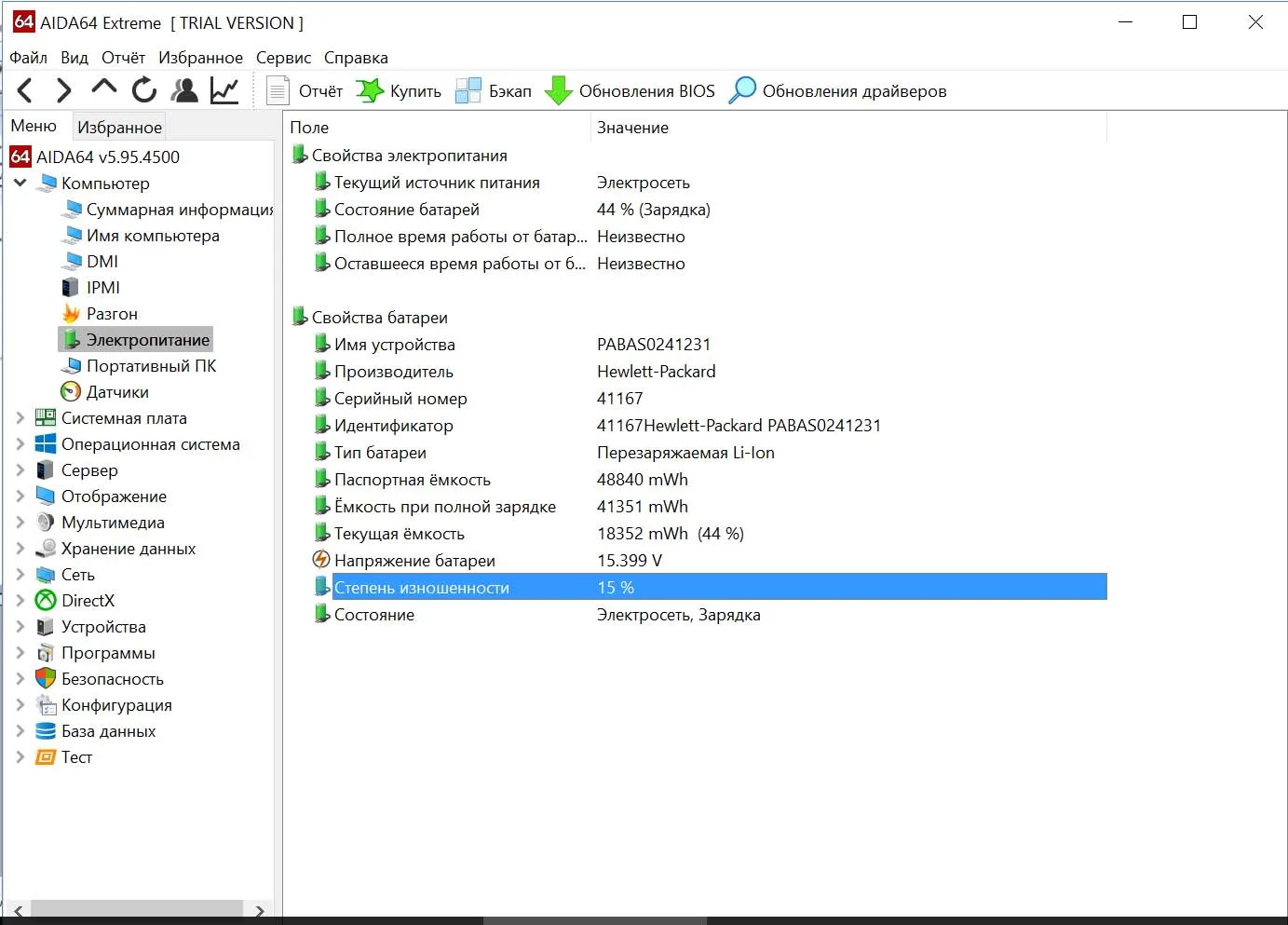This screenshot has height=925, width=1288.
Task: Click the Датчики gauge icon
Action: pos(71,391)
